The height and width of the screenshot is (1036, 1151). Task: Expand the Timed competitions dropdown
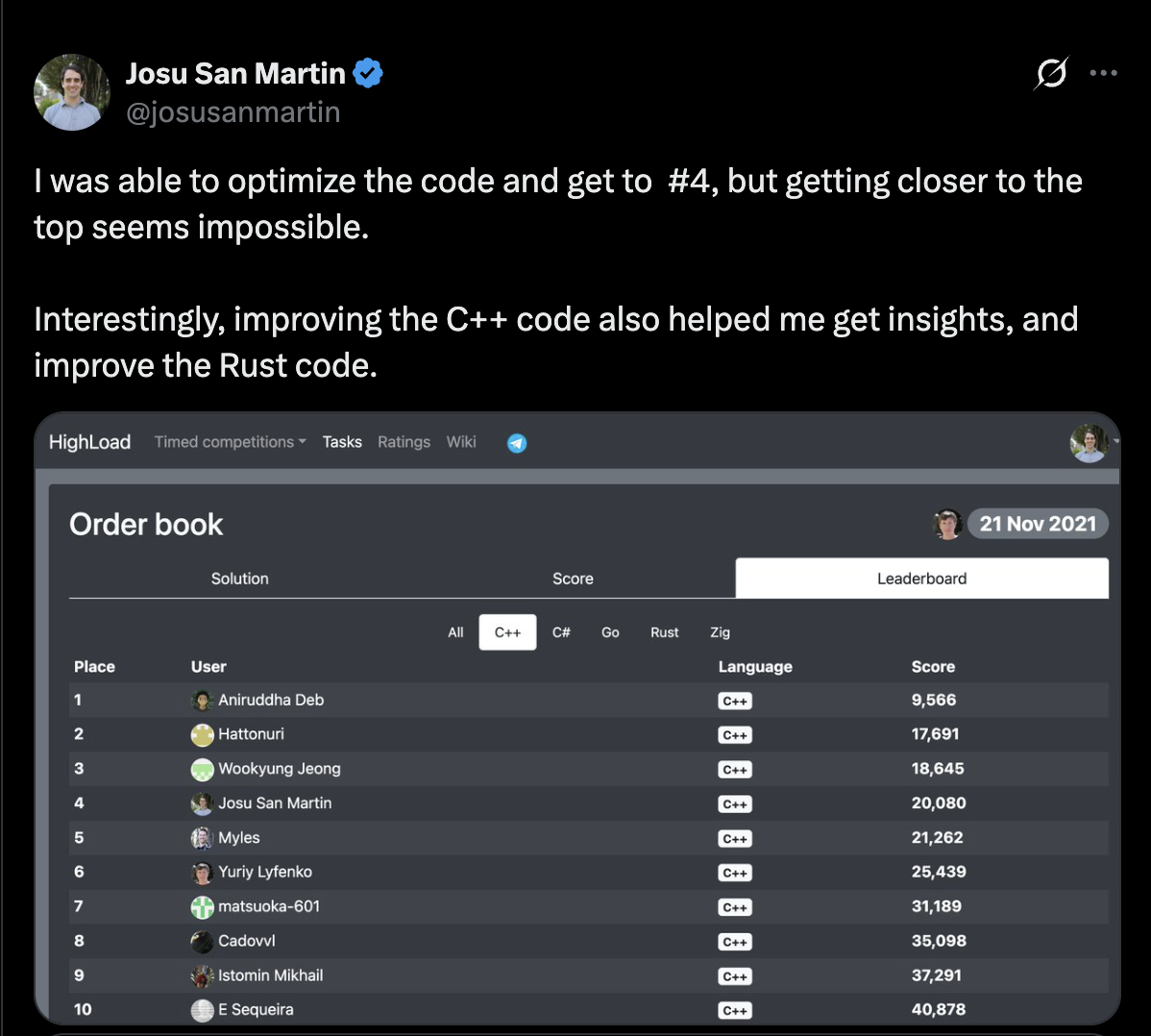(230, 442)
